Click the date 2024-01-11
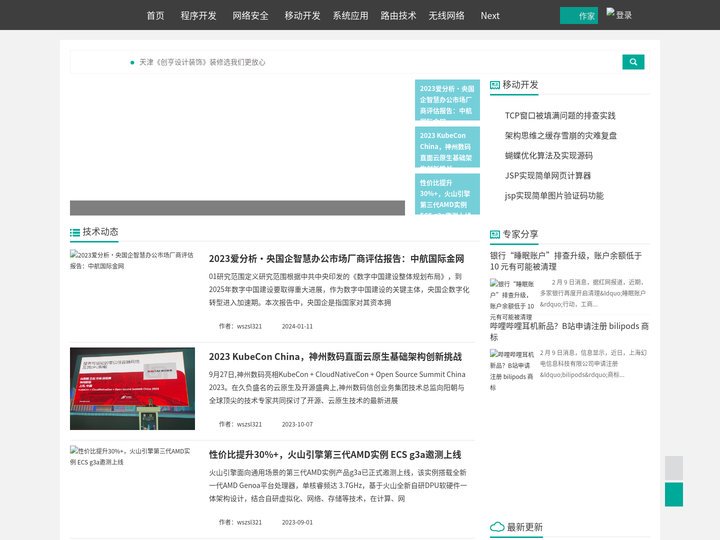Viewport: 720px width, 540px height. click(x=297, y=326)
